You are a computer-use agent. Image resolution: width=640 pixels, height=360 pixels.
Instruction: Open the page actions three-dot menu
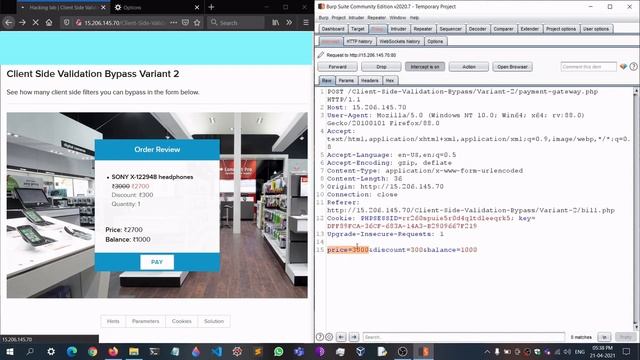[x=173, y=22]
